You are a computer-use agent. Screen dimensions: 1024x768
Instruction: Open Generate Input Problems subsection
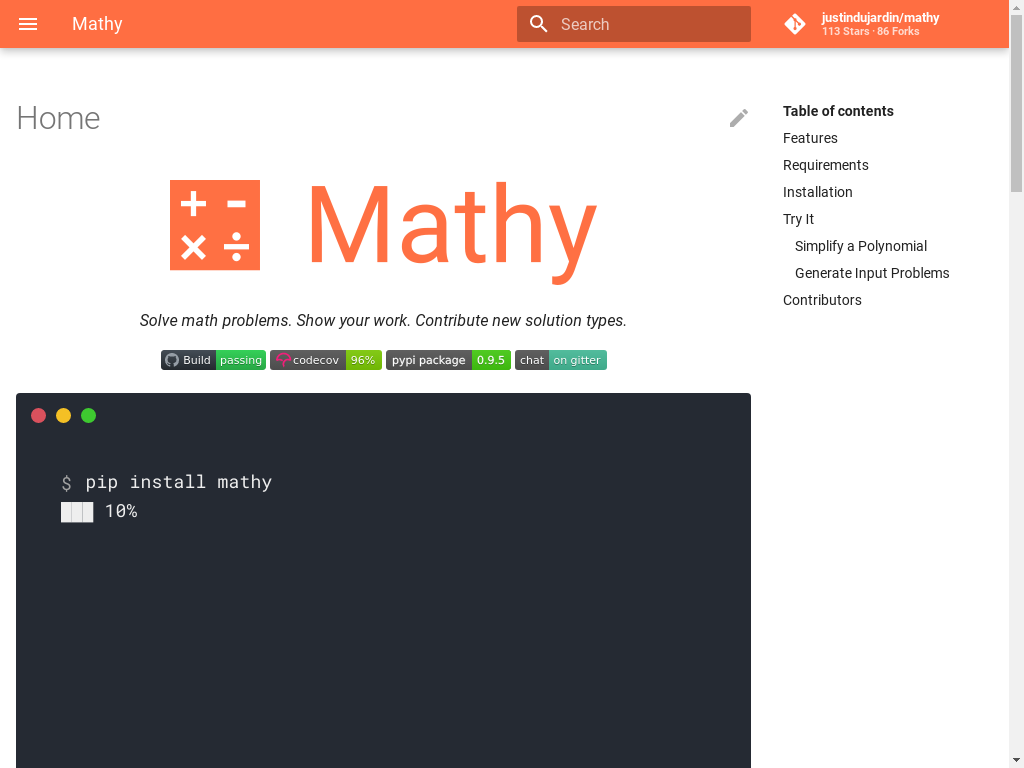point(872,273)
